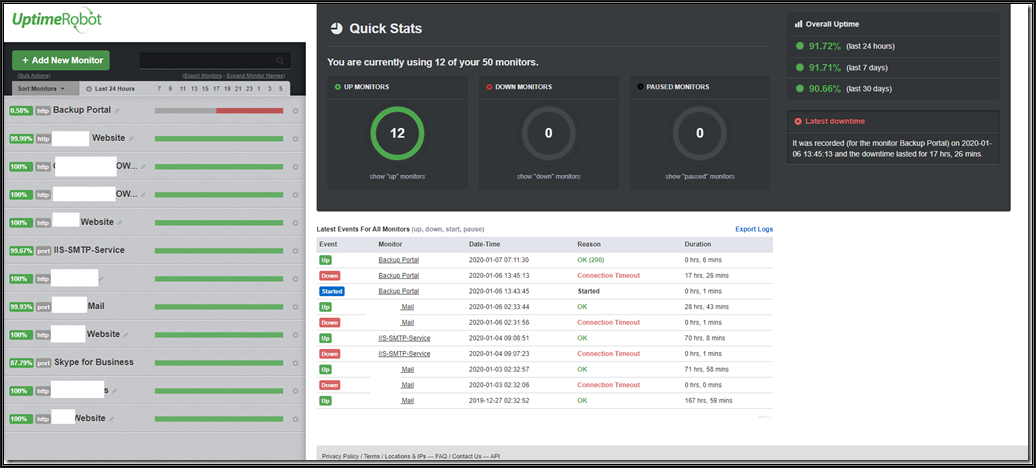Open IIS-SMTP-Service link in 09:07:23 event row
Screen dimensions: 1036x468
coord(404,354)
